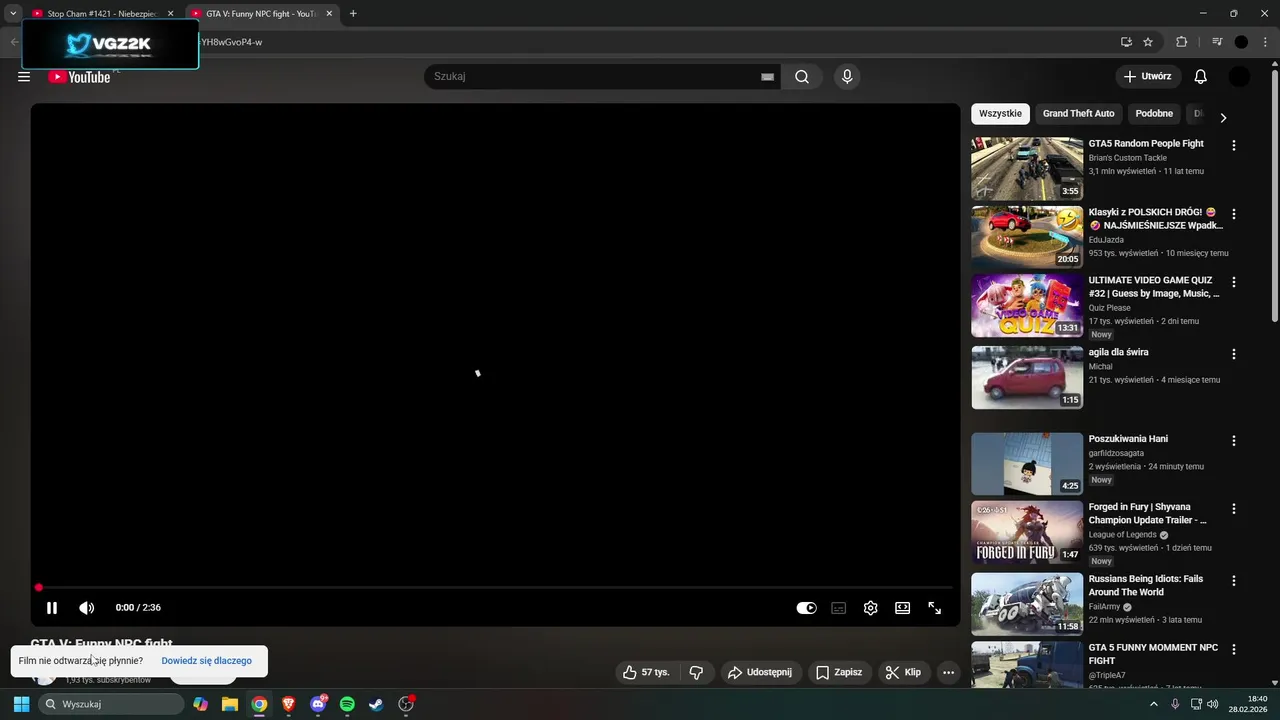The height and width of the screenshot is (720, 1280).
Task: Open Chrome extensions puzzle icon
Action: tap(1181, 42)
